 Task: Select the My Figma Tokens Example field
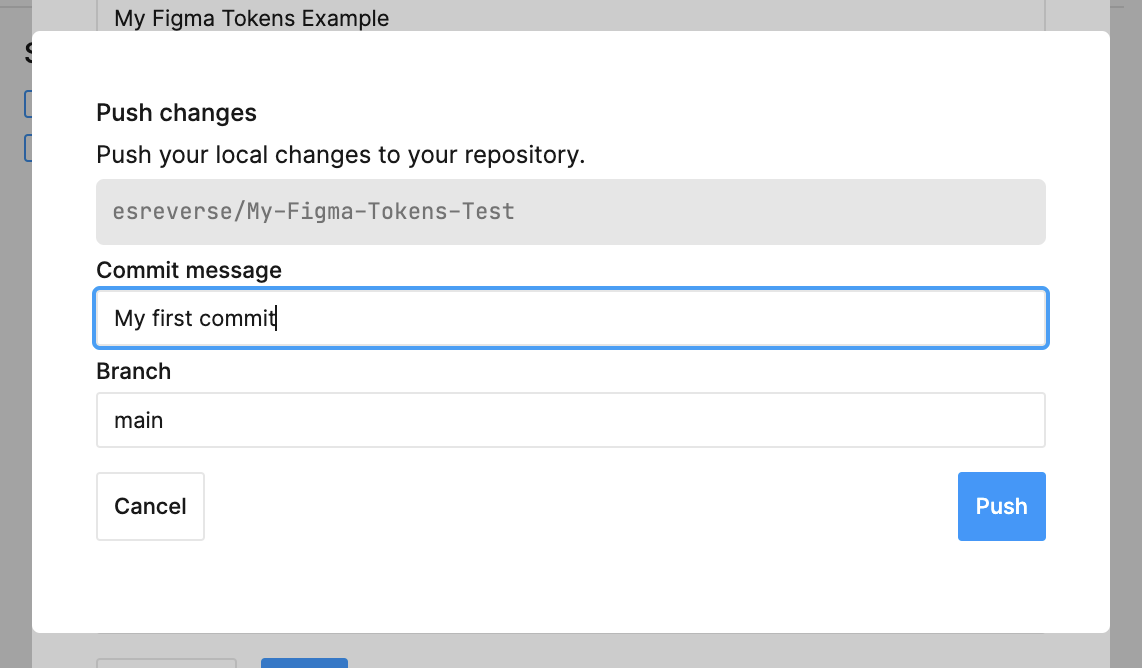[x=570, y=16]
